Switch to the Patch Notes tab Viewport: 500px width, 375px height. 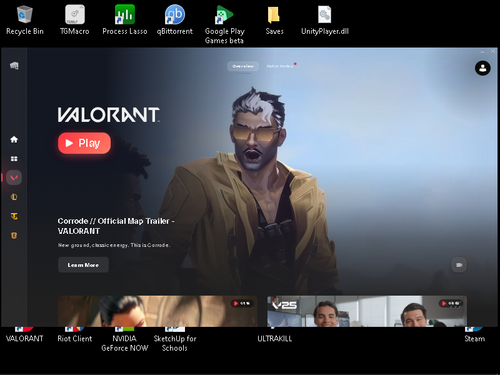tap(280, 66)
